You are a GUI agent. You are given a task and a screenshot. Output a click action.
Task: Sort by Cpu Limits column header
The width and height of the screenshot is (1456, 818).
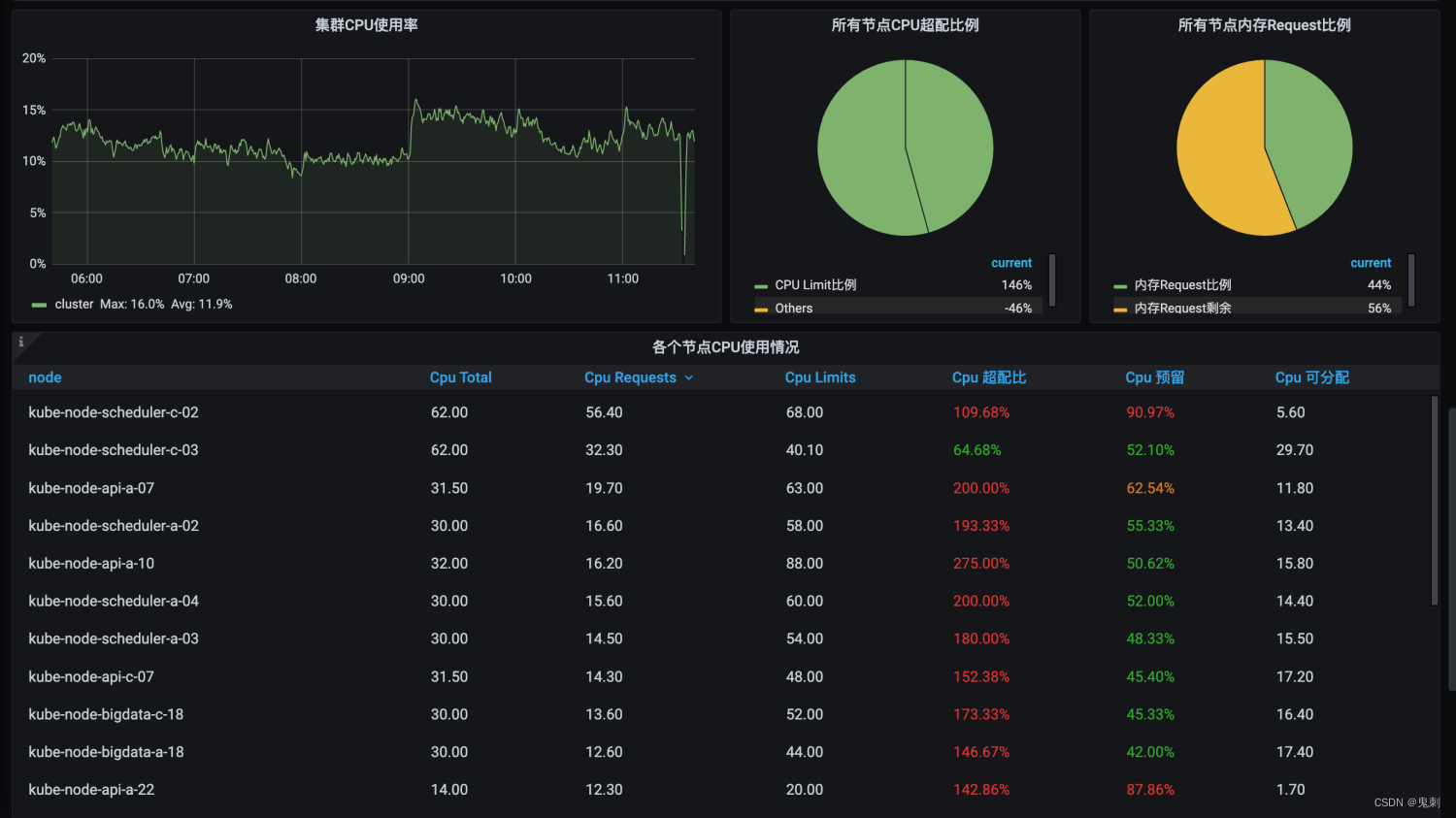(x=820, y=377)
